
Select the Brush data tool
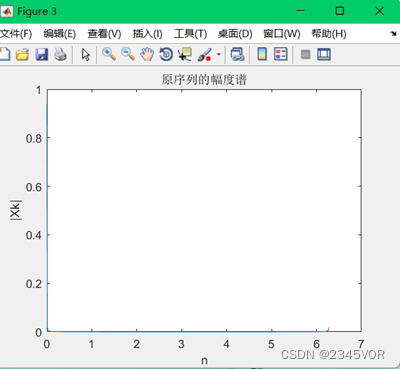[204, 55]
